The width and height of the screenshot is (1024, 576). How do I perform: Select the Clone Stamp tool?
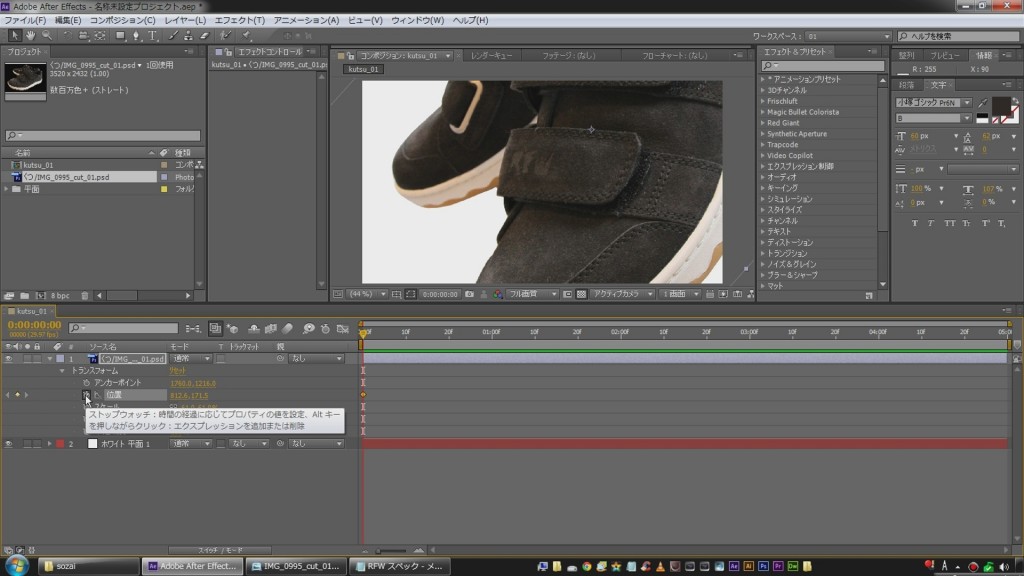point(188,36)
